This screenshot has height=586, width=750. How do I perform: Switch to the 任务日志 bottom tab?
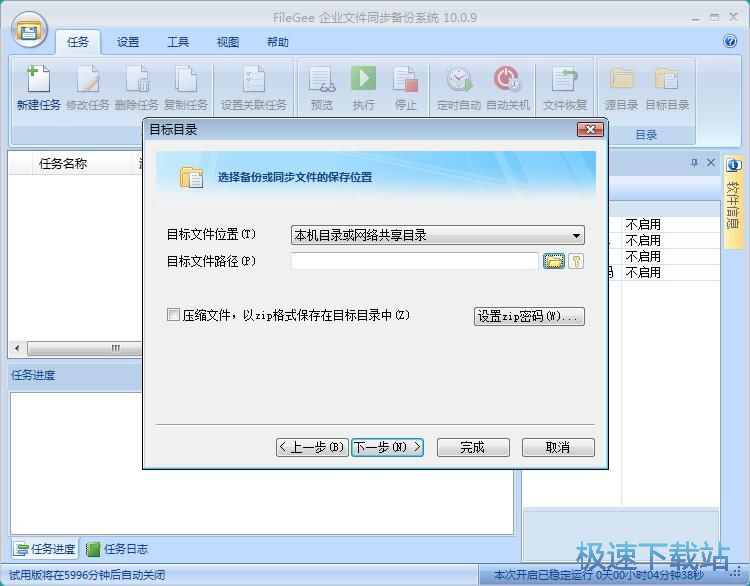[x=117, y=549]
